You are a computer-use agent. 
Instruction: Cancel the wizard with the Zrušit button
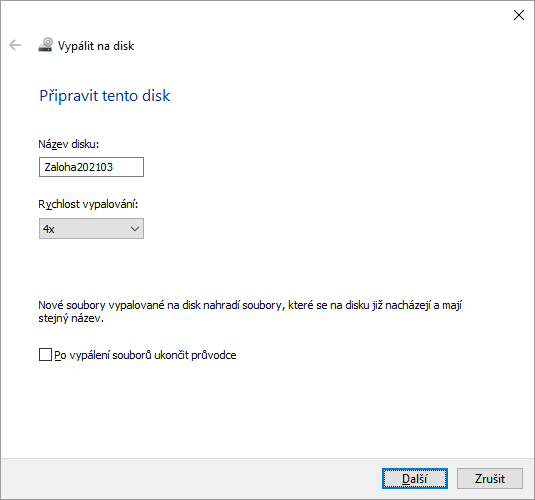click(x=490, y=478)
